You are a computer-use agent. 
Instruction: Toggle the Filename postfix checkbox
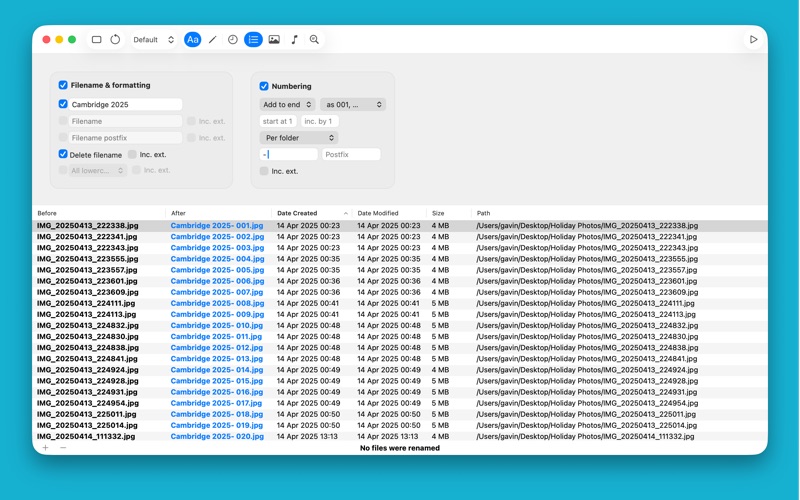63,137
